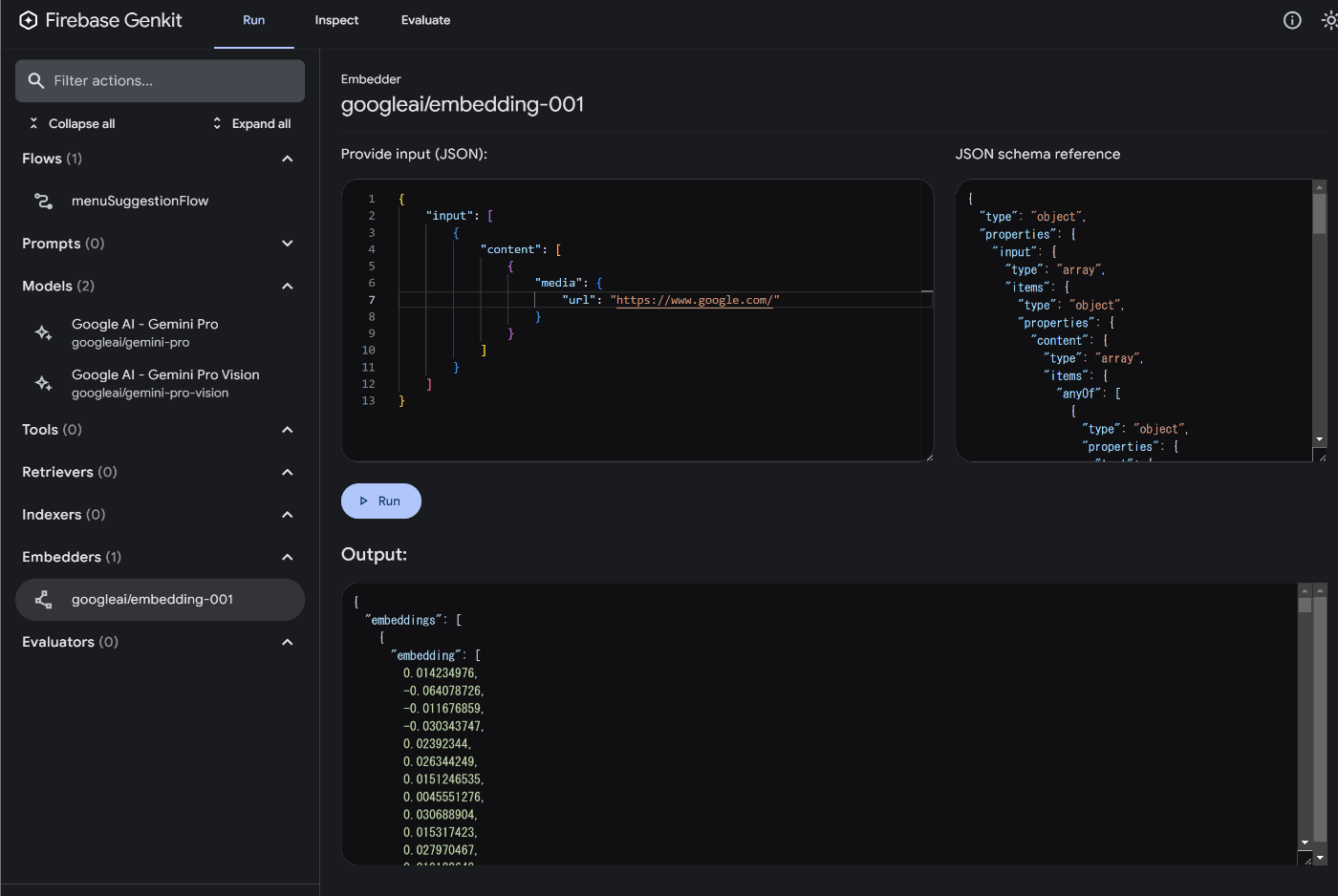Click the Firebase Genkit logo icon

click(29, 20)
